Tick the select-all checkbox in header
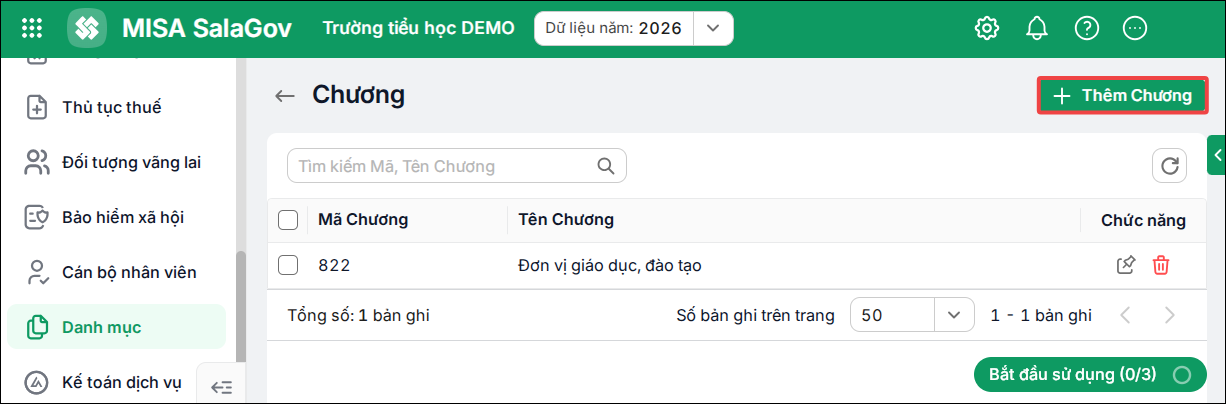 (288, 220)
